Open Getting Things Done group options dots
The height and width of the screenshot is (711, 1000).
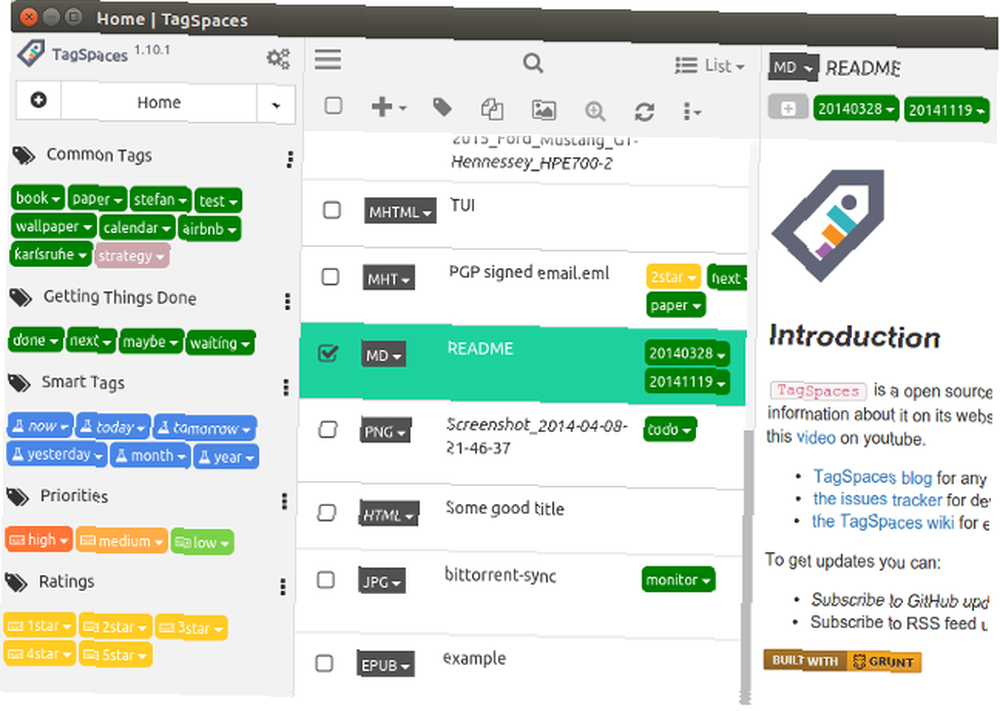(x=288, y=301)
